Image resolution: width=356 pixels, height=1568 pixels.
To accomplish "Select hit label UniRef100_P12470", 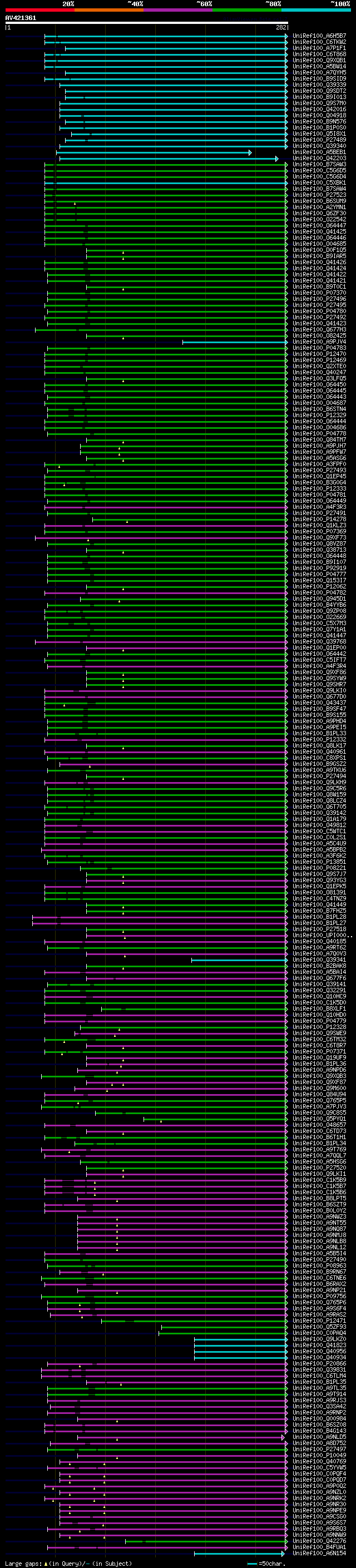I will coord(319,354).
